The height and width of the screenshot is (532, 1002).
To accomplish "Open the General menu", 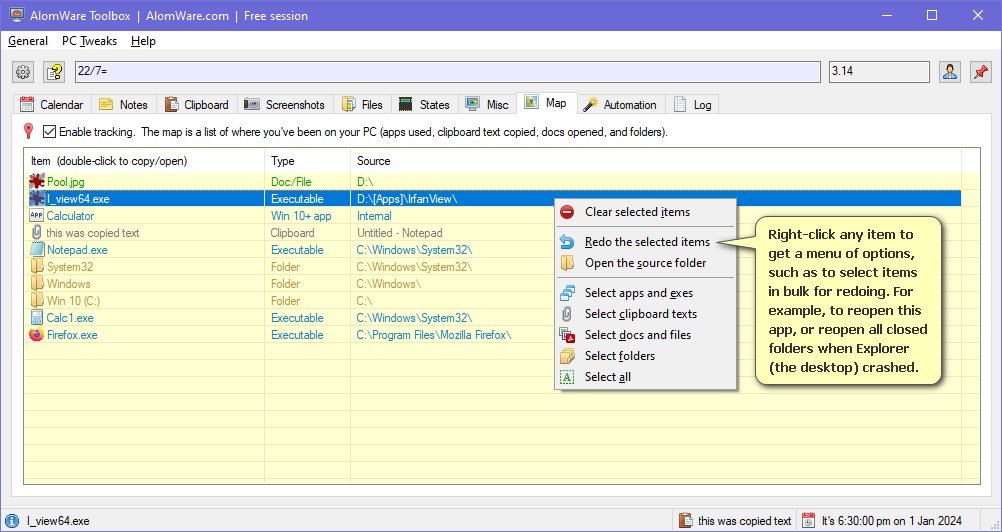I will click(x=28, y=41).
